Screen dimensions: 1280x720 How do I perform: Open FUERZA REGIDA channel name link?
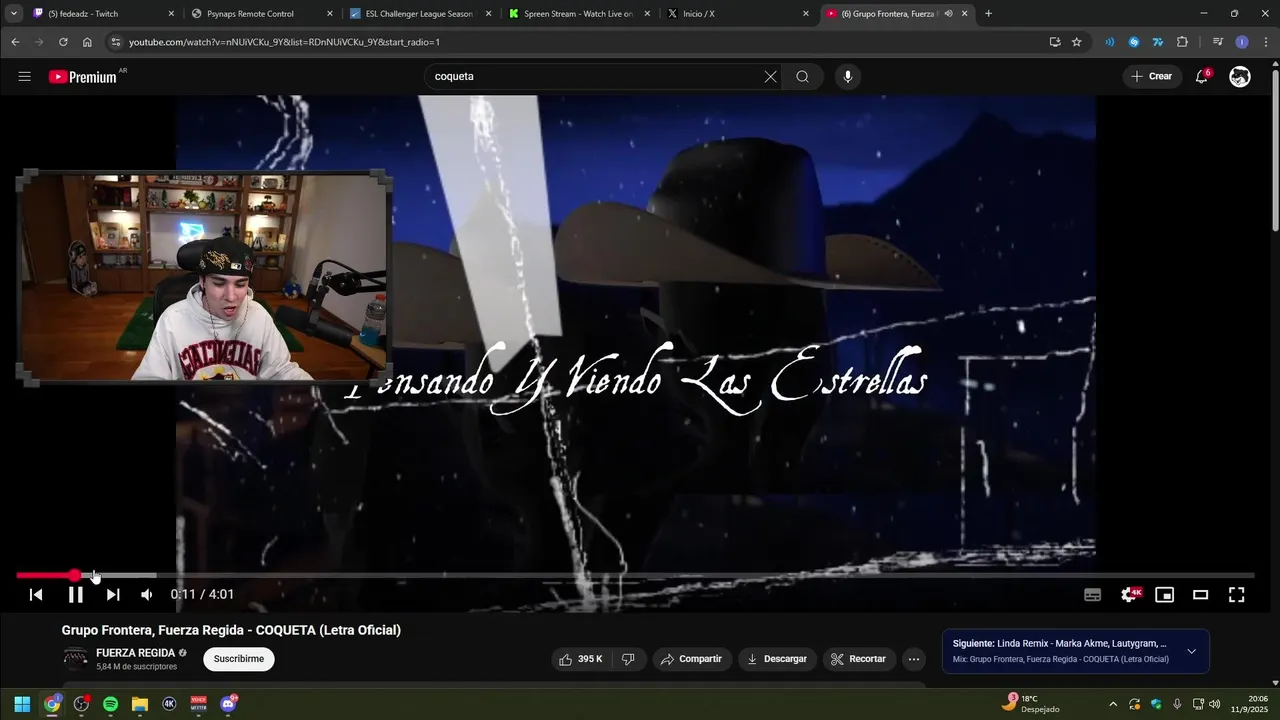[135, 653]
